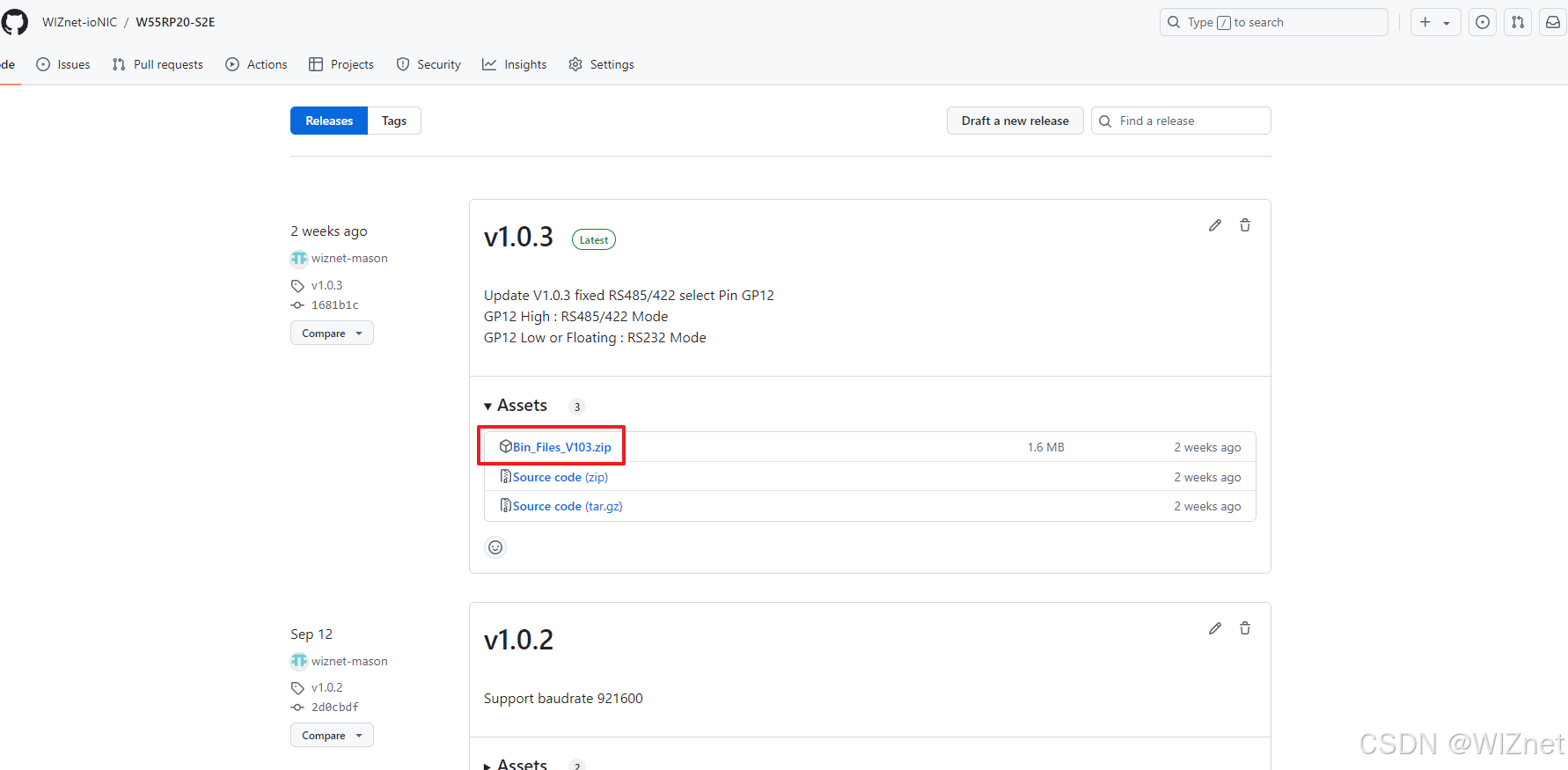This screenshot has height=770, width=1568.
Task: Open the v1.0.2 tag link
Action: pos(326,687)
